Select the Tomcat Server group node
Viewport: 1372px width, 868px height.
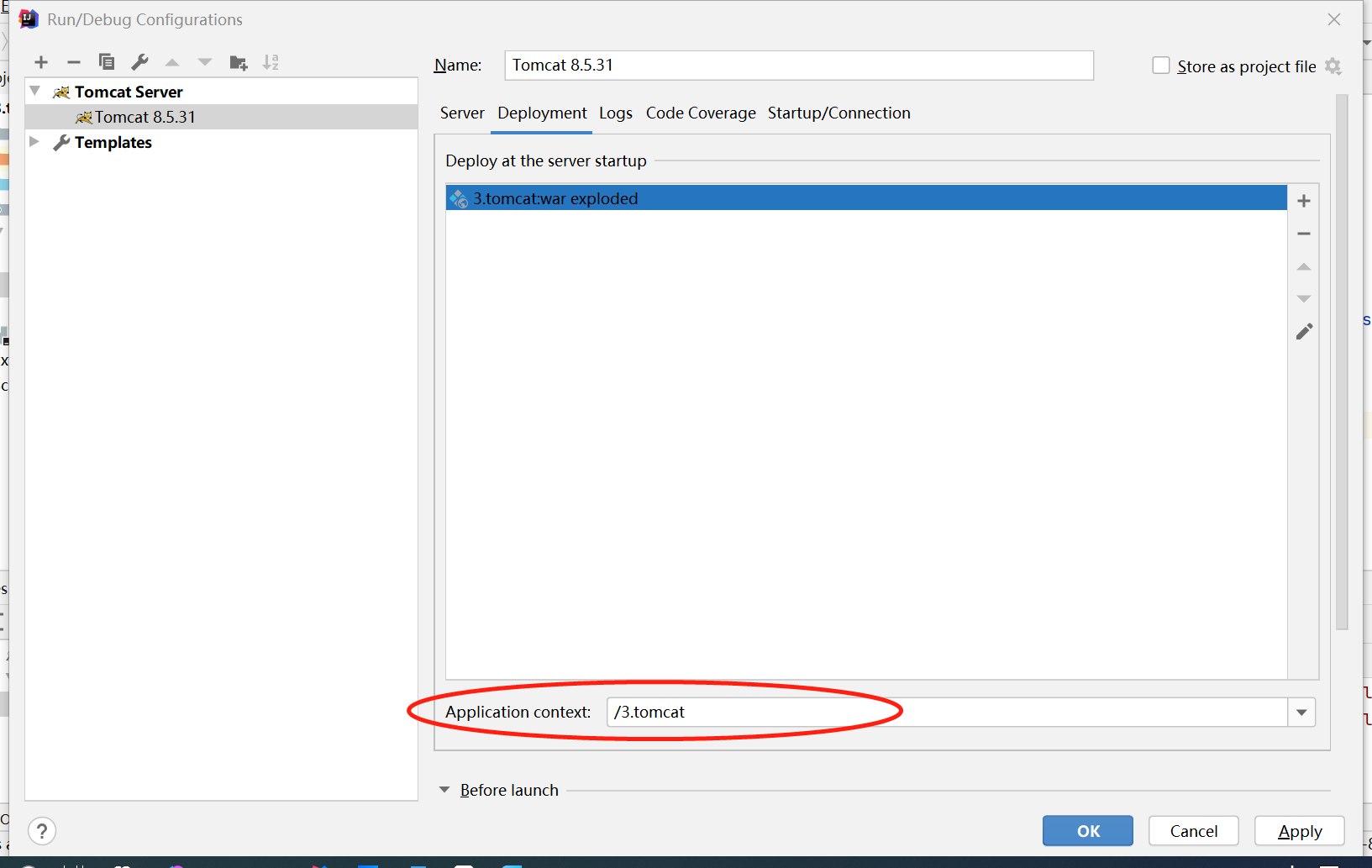[222, 92]
